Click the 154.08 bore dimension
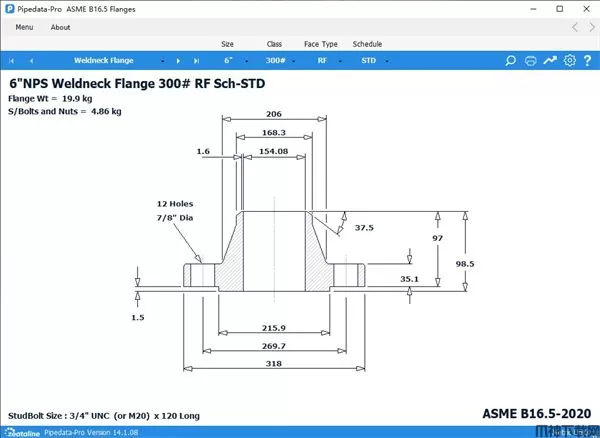The image size is (600, 438). [274, 151]
